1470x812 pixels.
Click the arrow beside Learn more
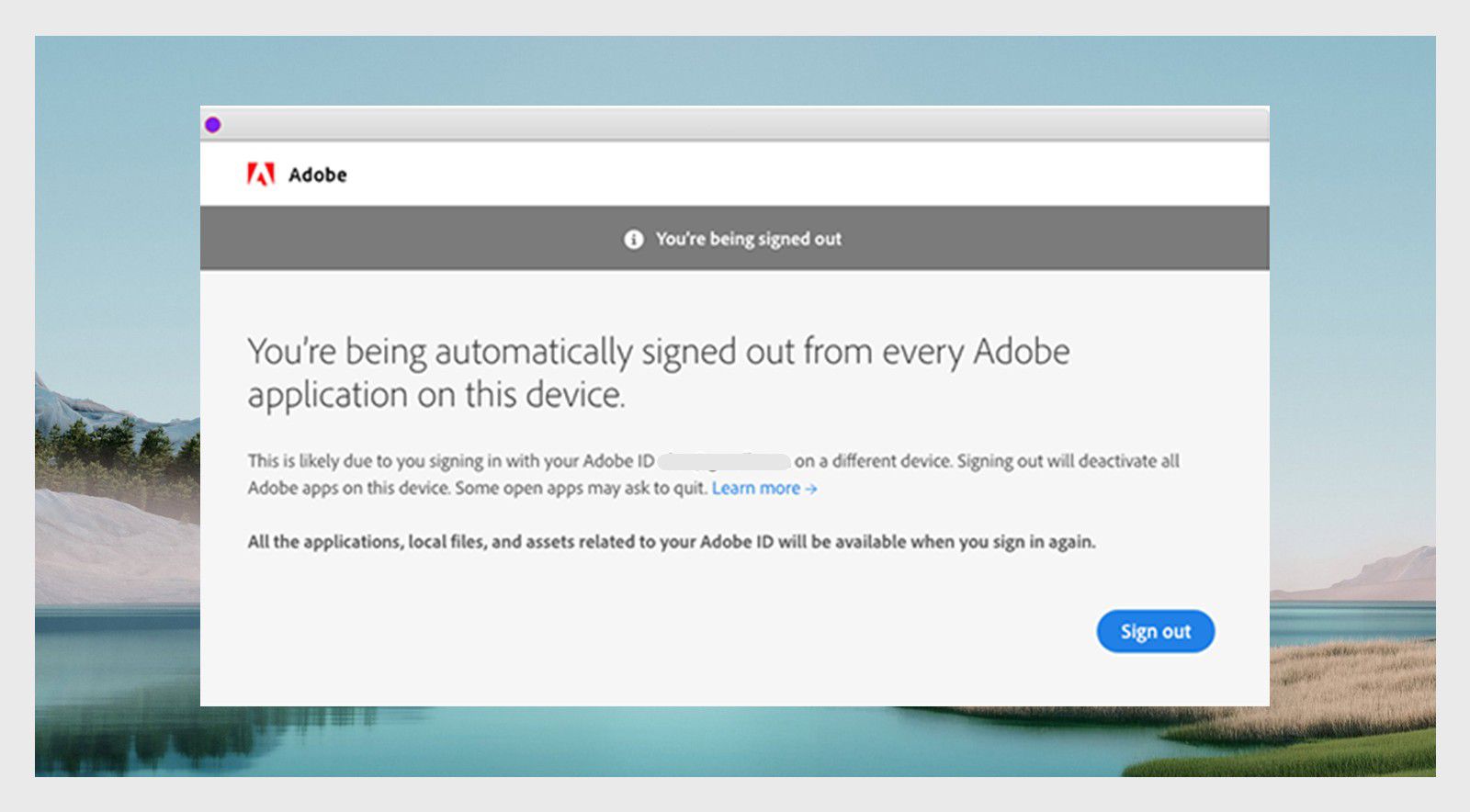coord(811,489)
